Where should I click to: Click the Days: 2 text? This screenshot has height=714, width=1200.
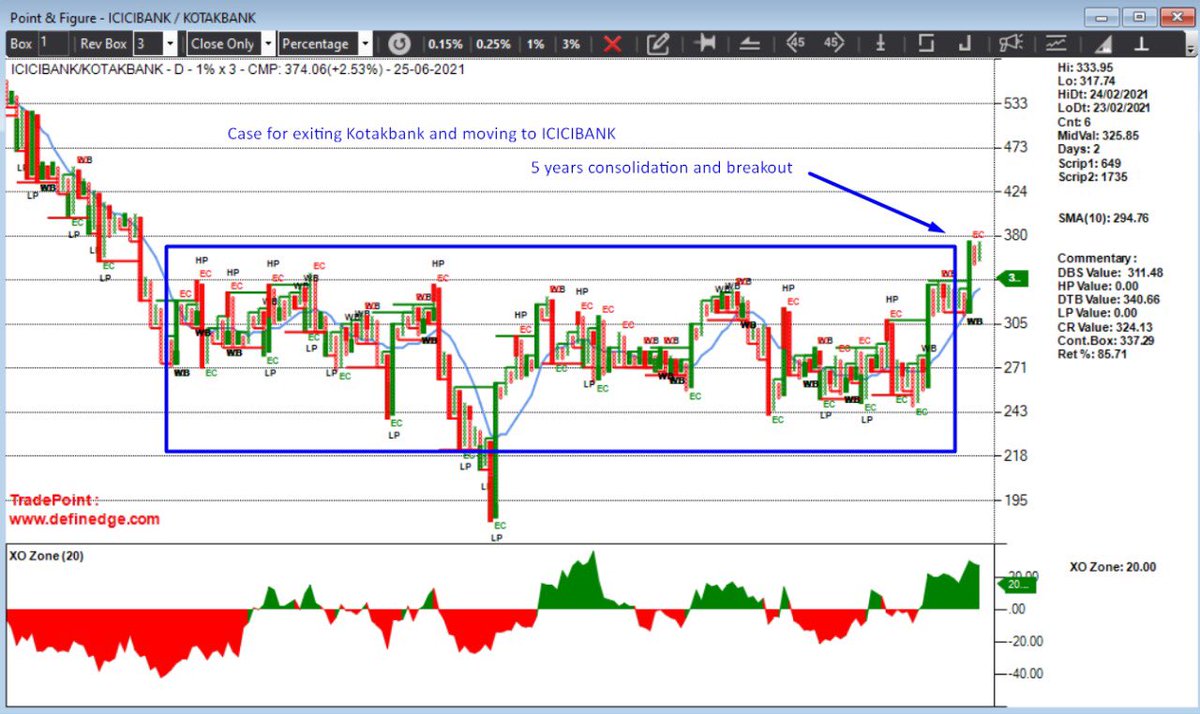pyautogui.click(x=1079, y=149)
